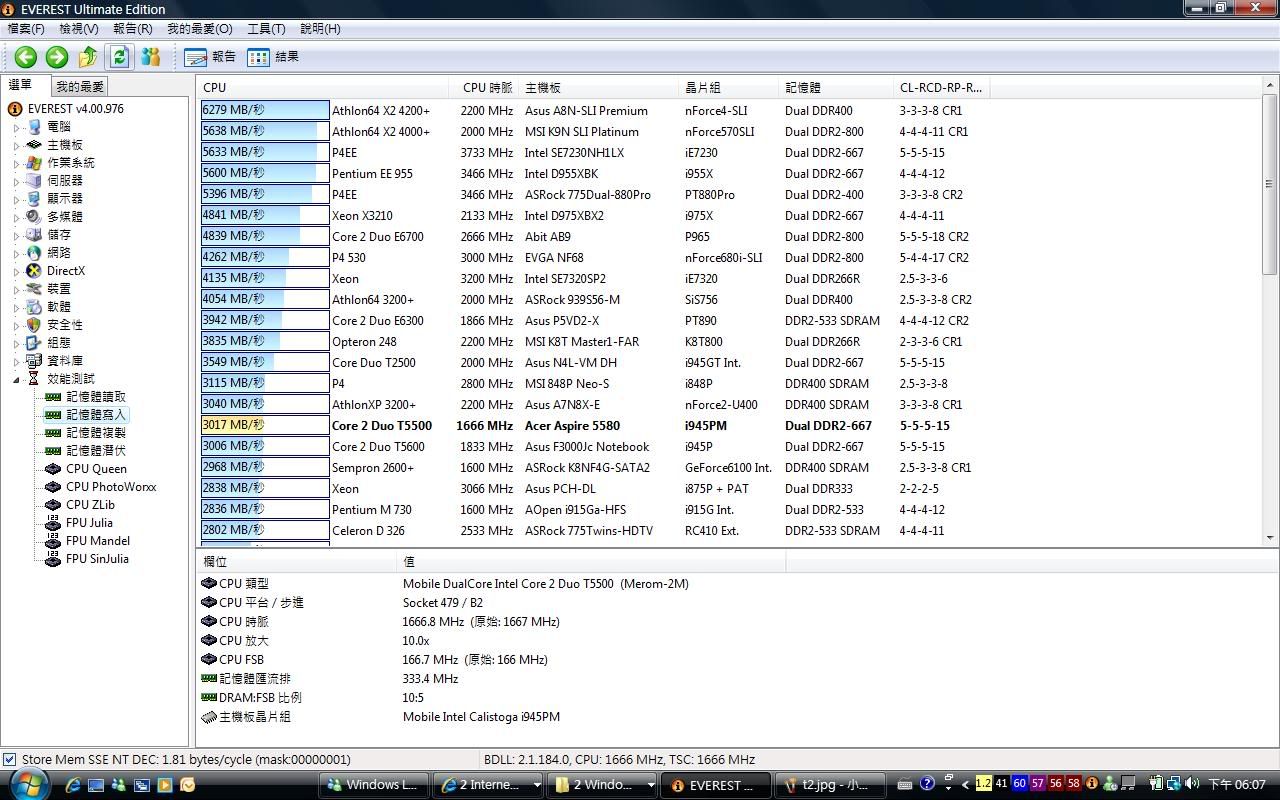Sort by the CL-RCD-RP-R... column header

[942, 87]
